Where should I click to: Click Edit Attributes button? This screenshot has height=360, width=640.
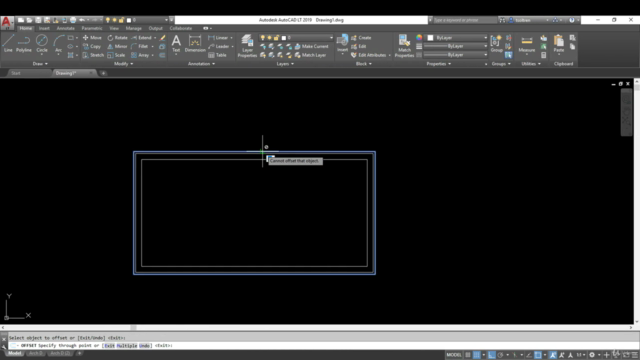tap(369, 55)
